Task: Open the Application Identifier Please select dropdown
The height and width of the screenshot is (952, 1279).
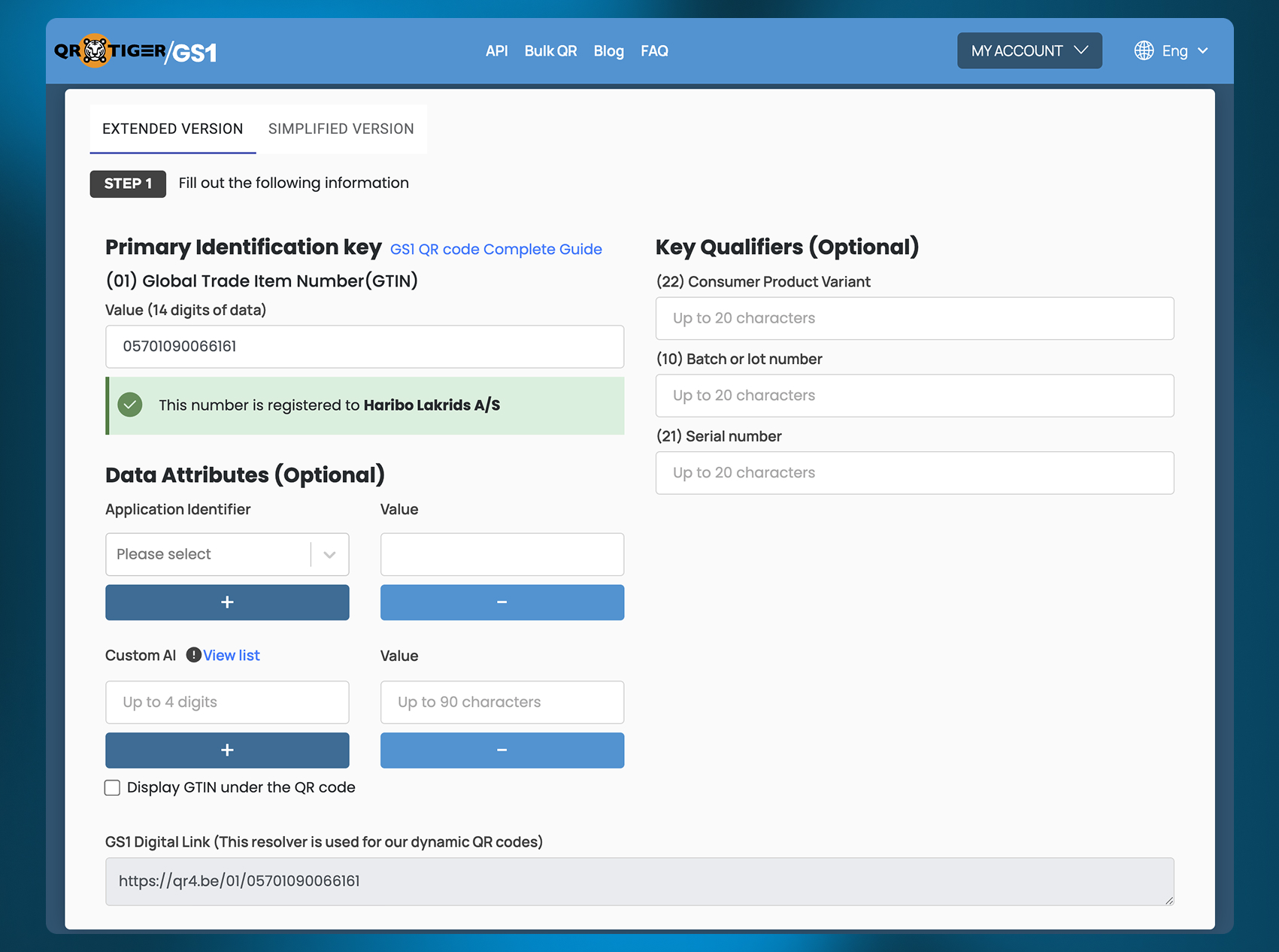Action: coord(227,554)
